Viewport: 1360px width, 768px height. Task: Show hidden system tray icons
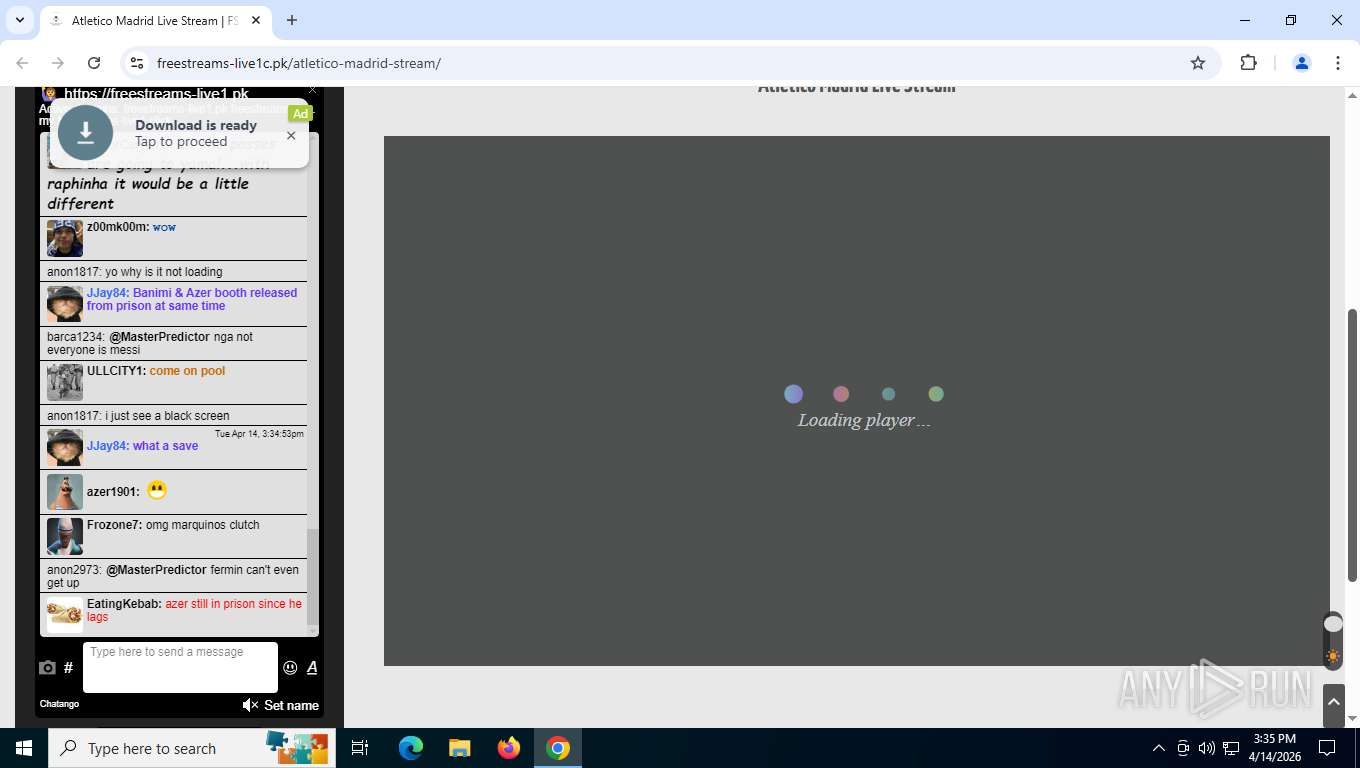[x=1159, y=748]
